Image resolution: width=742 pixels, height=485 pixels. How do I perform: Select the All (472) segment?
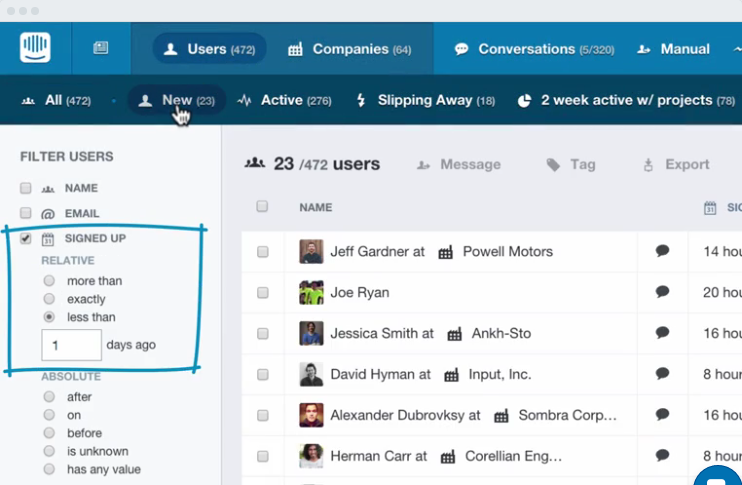pyautogui.click(x=56, y=100)
